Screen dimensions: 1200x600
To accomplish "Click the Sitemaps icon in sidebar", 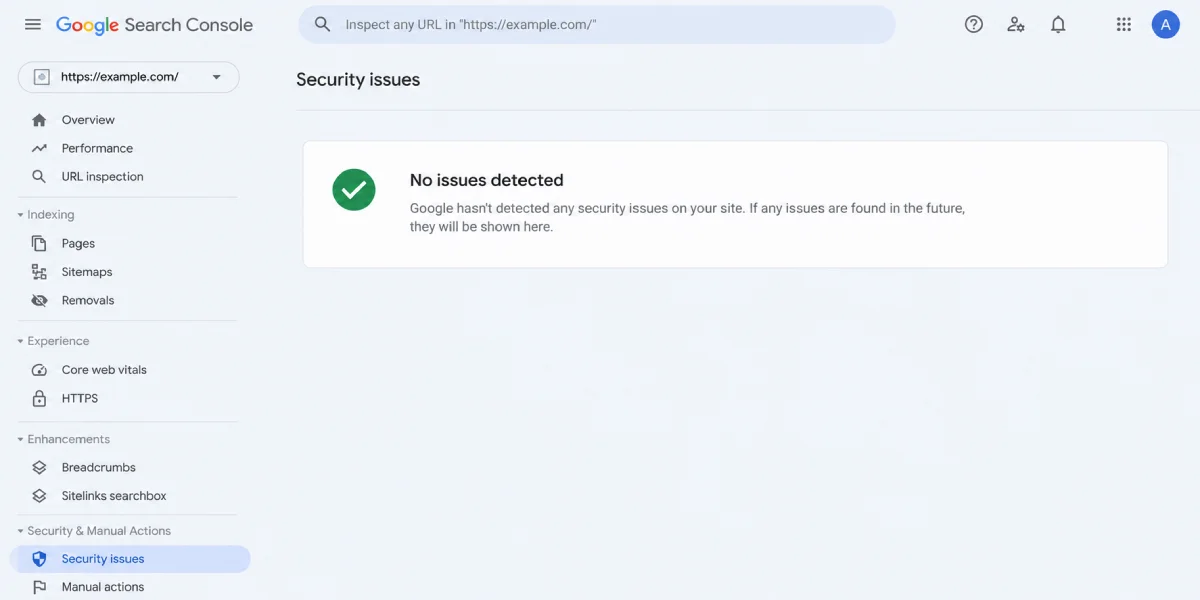I will tap(39, 272).
